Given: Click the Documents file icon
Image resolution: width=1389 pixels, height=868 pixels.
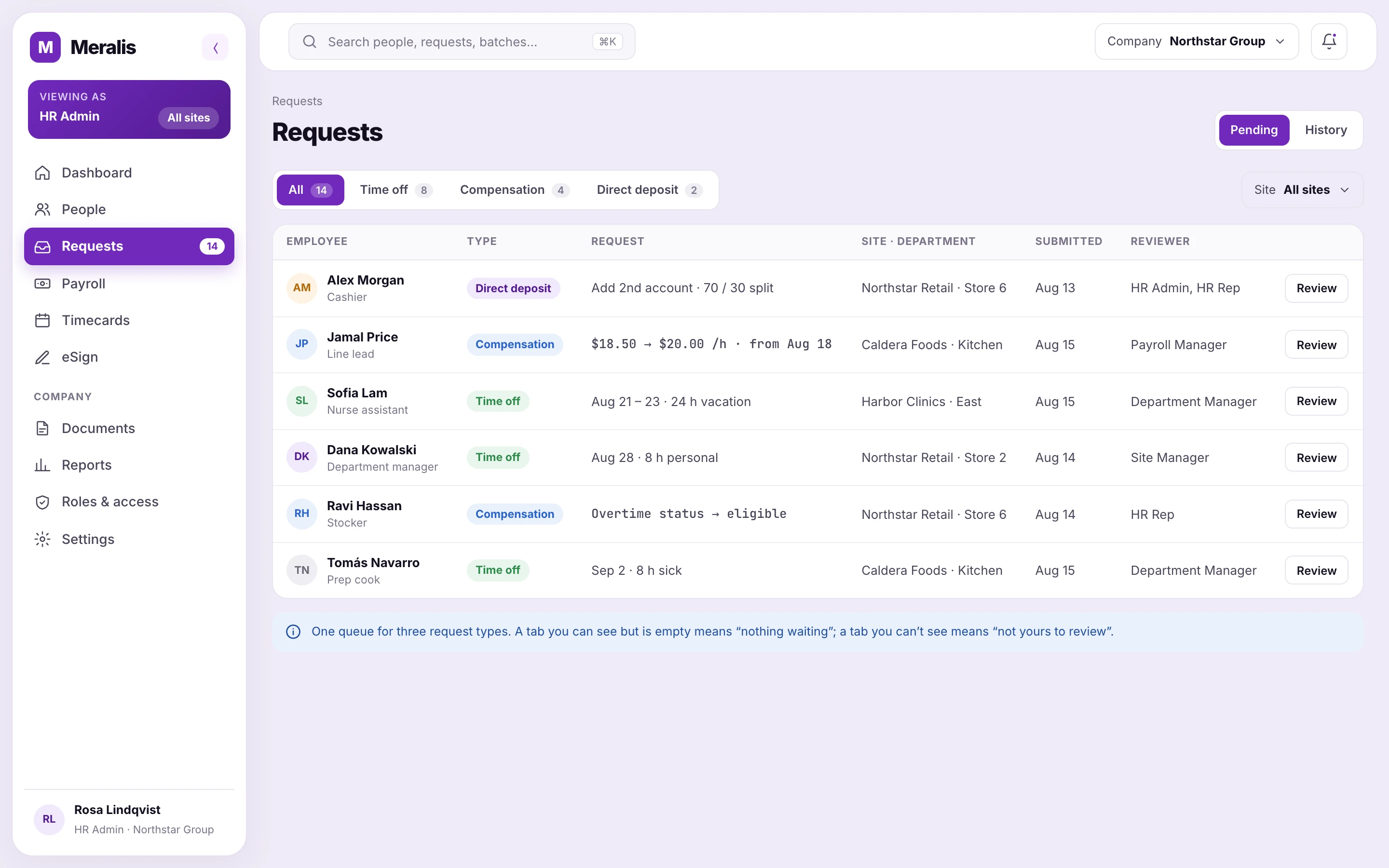Looking at the screenshot, I should click(x=42, y=428).
